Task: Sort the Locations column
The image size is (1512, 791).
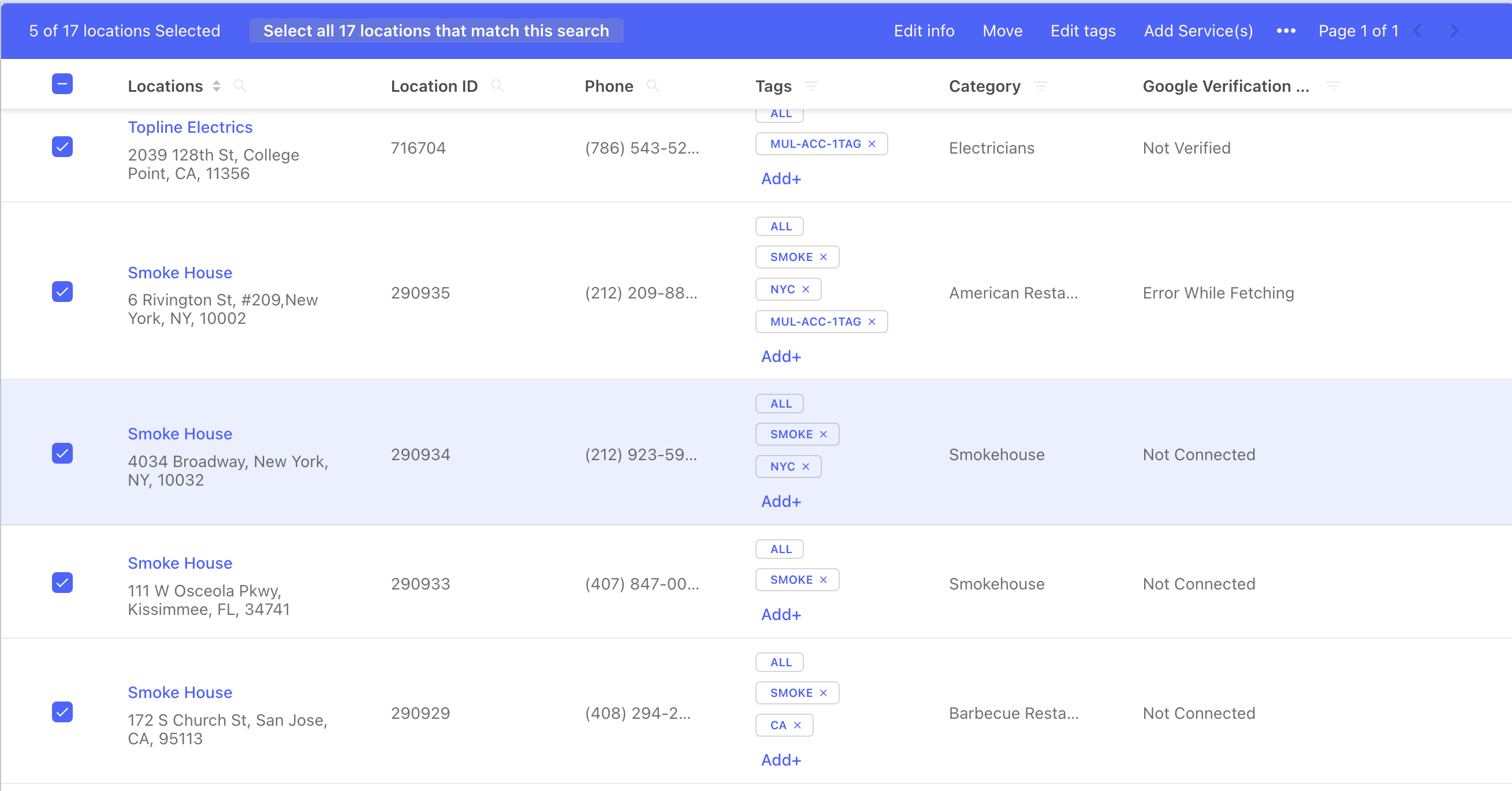Action: click(217, 86)
